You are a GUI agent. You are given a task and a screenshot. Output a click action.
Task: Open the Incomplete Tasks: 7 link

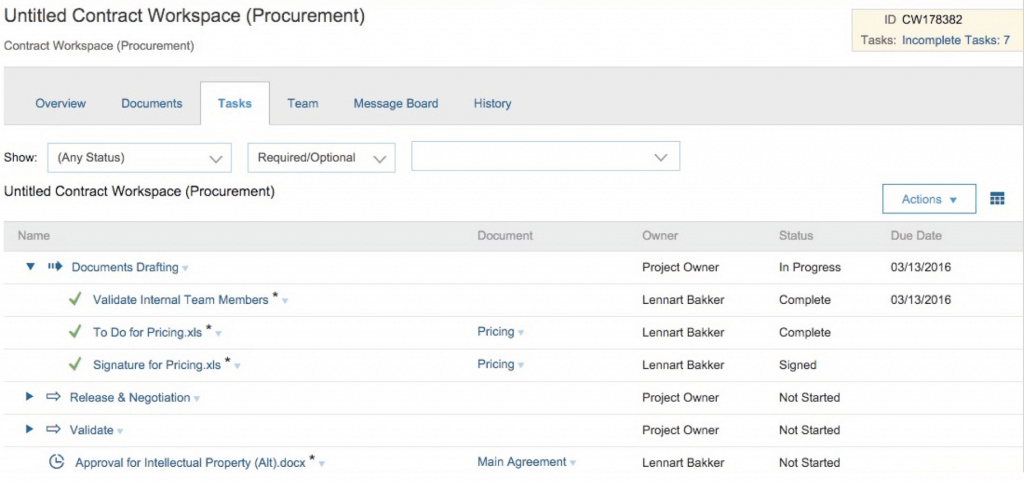pyautogui.click(x=956, y=40)
